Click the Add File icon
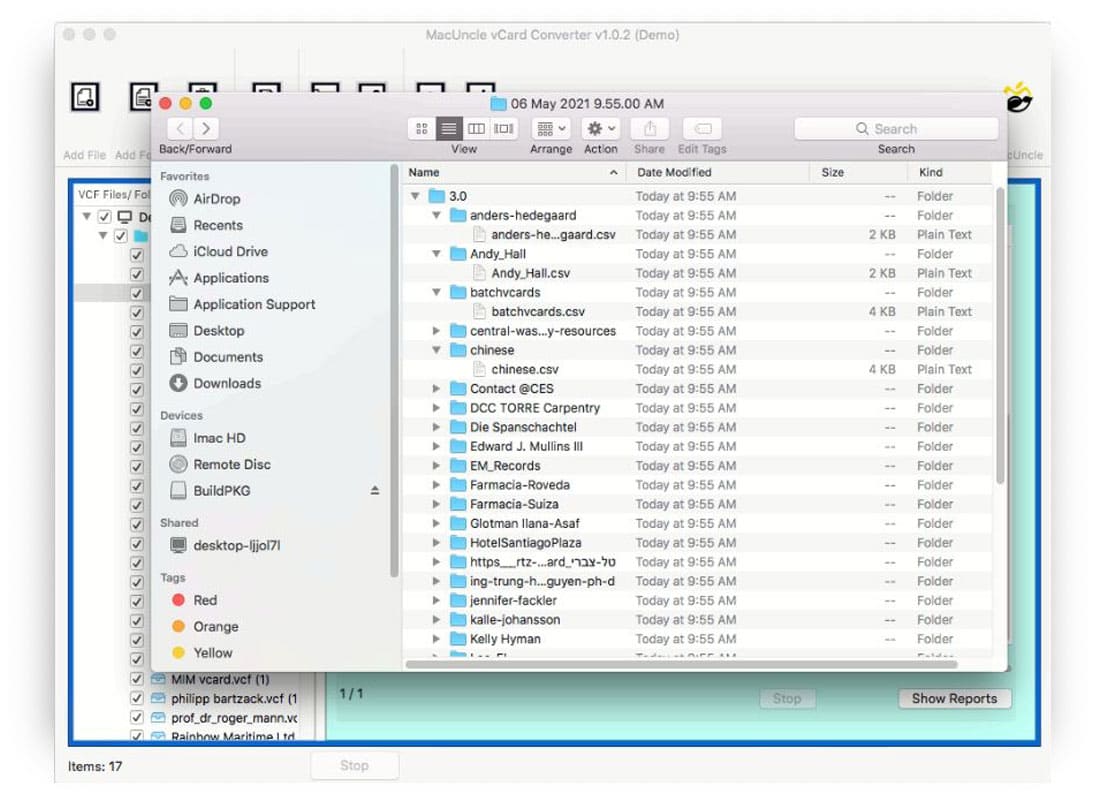1096x799 pixels. click(x=85, y=97)
